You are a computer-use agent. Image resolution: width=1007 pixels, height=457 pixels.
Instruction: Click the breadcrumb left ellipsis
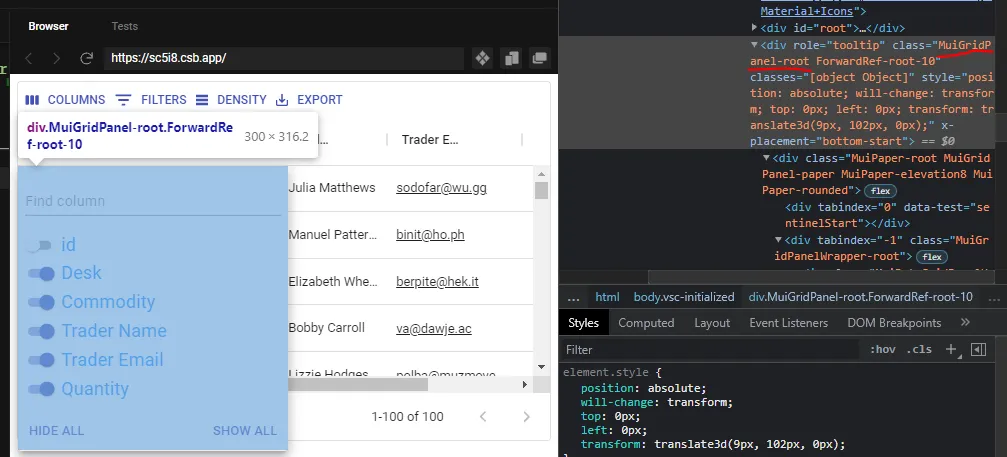pyautogui.click(x=574, y=297)
